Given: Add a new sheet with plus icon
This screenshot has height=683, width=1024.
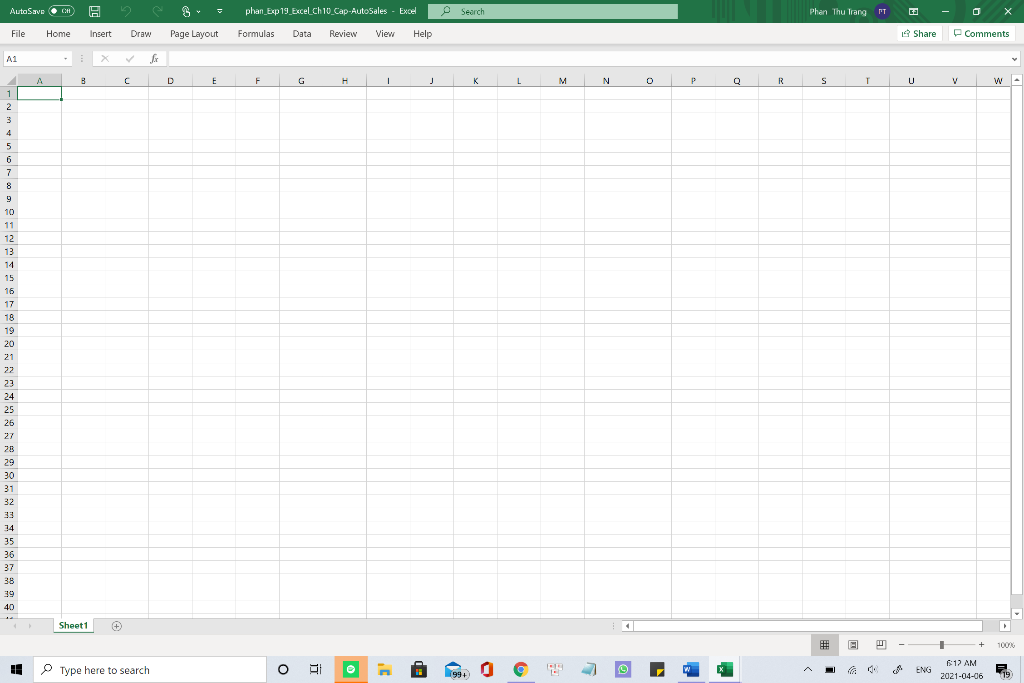Looking at the screenshot, I should (x=117, y=626).
